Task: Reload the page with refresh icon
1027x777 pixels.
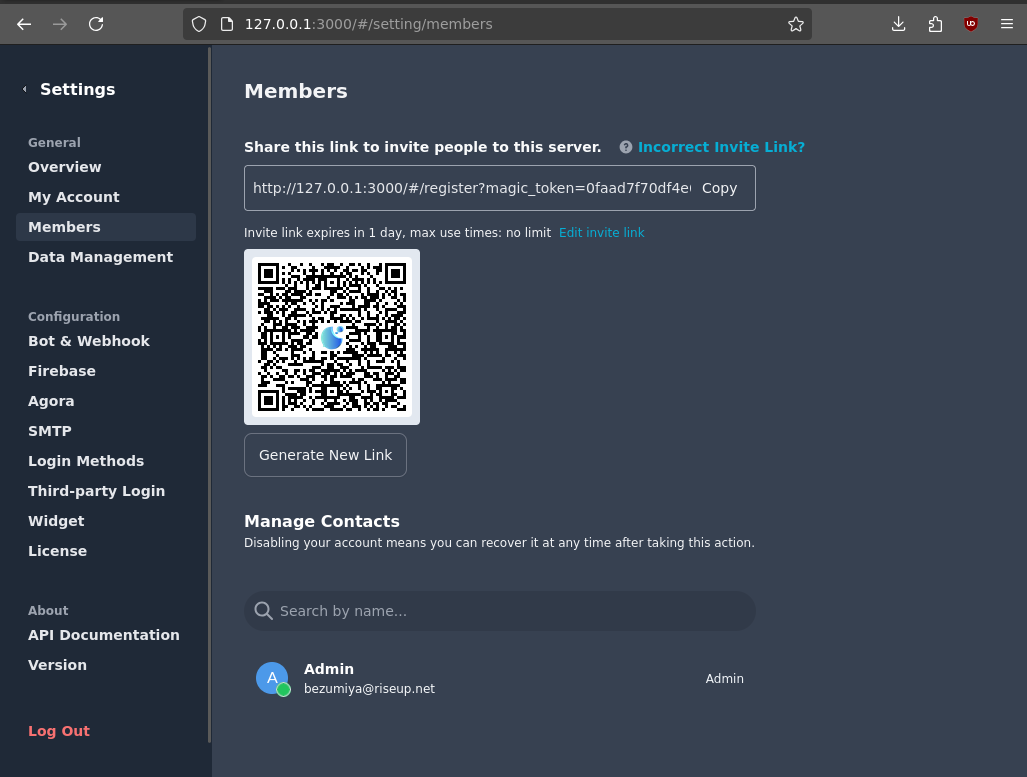Action: click(96, 24)
